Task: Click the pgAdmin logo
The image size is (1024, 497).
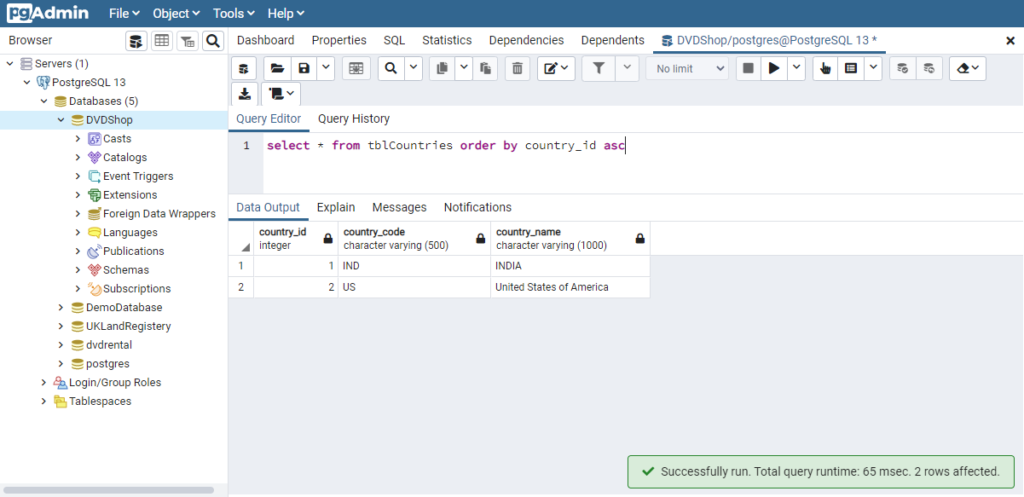Action: tap(48, 13)
